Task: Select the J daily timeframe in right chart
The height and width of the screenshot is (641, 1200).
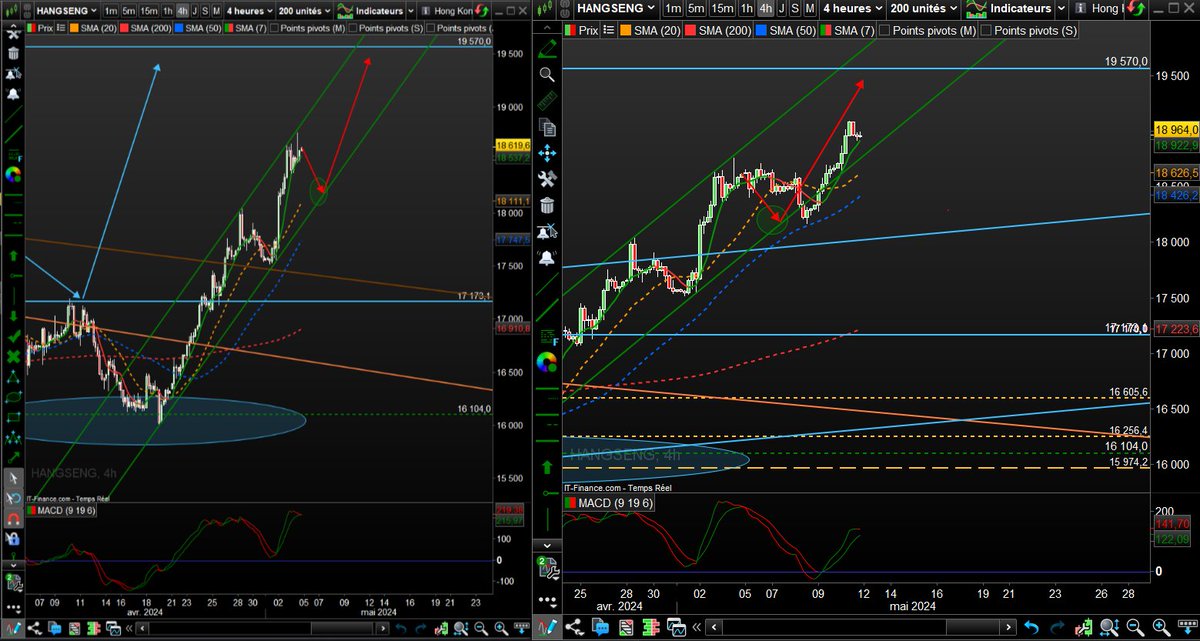Action: point(782,8)
